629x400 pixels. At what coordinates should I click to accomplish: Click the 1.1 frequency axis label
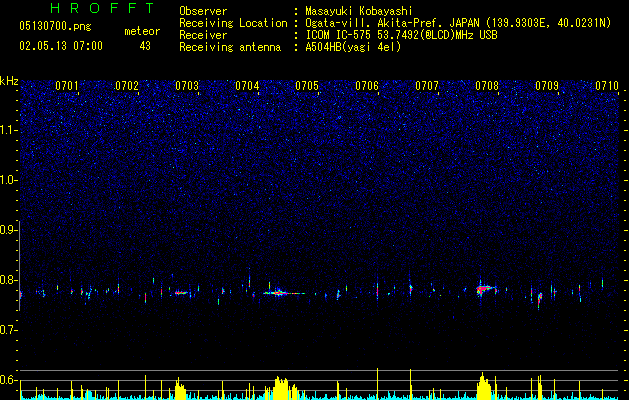coord(8,130)
